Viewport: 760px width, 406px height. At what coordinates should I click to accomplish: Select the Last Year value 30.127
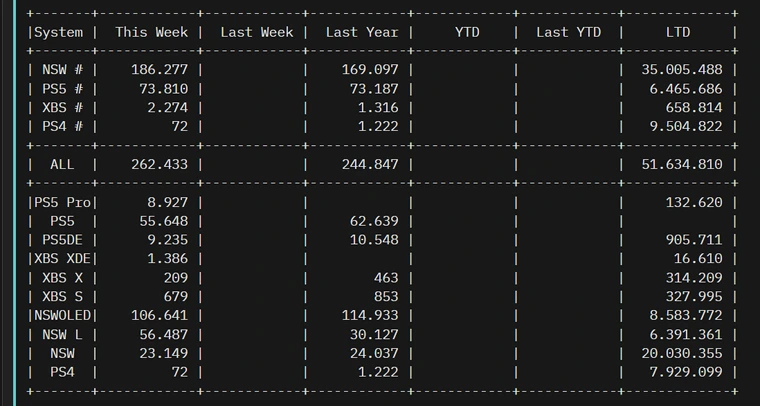click(x=374, y=335)
